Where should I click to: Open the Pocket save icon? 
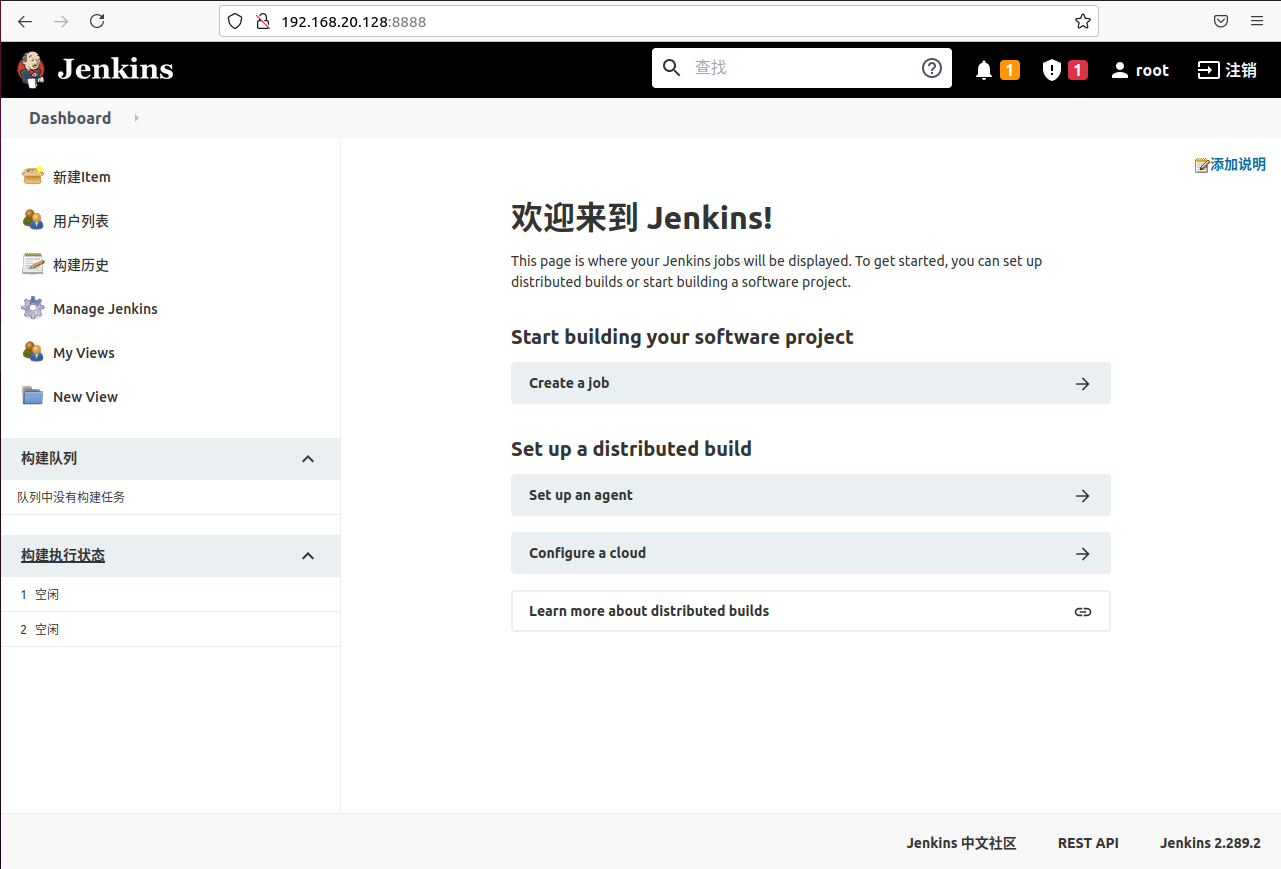click(x=1221, y=21)
